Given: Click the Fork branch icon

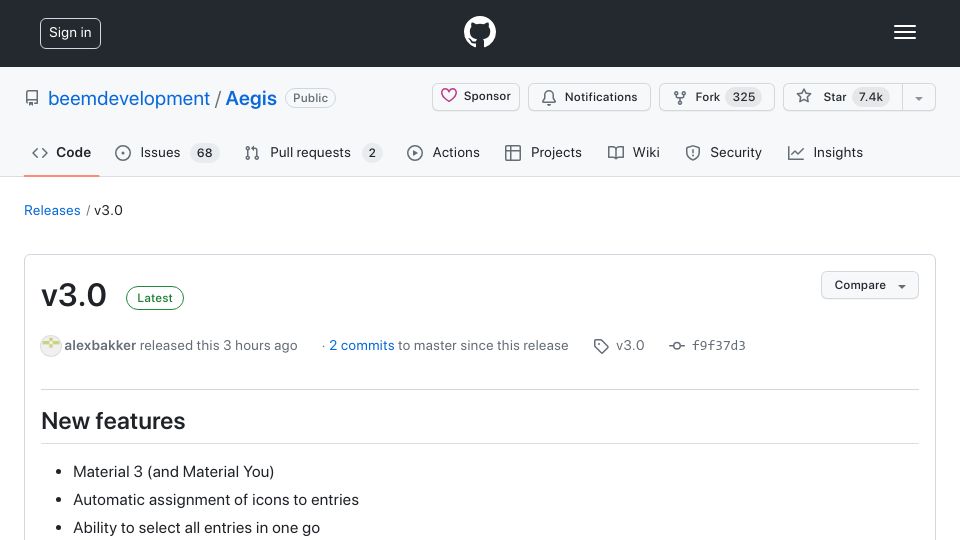Looking at the screenshot, I should click(680, 97).
